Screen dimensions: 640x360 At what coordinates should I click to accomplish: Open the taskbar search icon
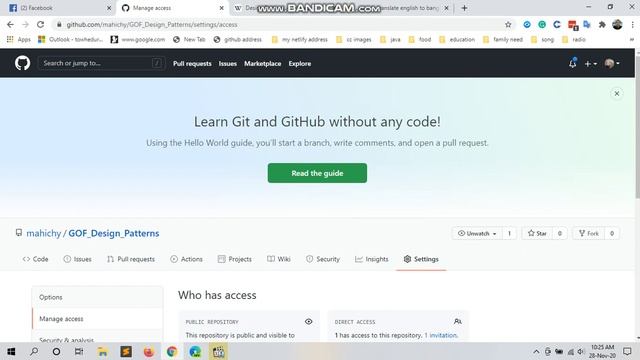pos(34,351)
